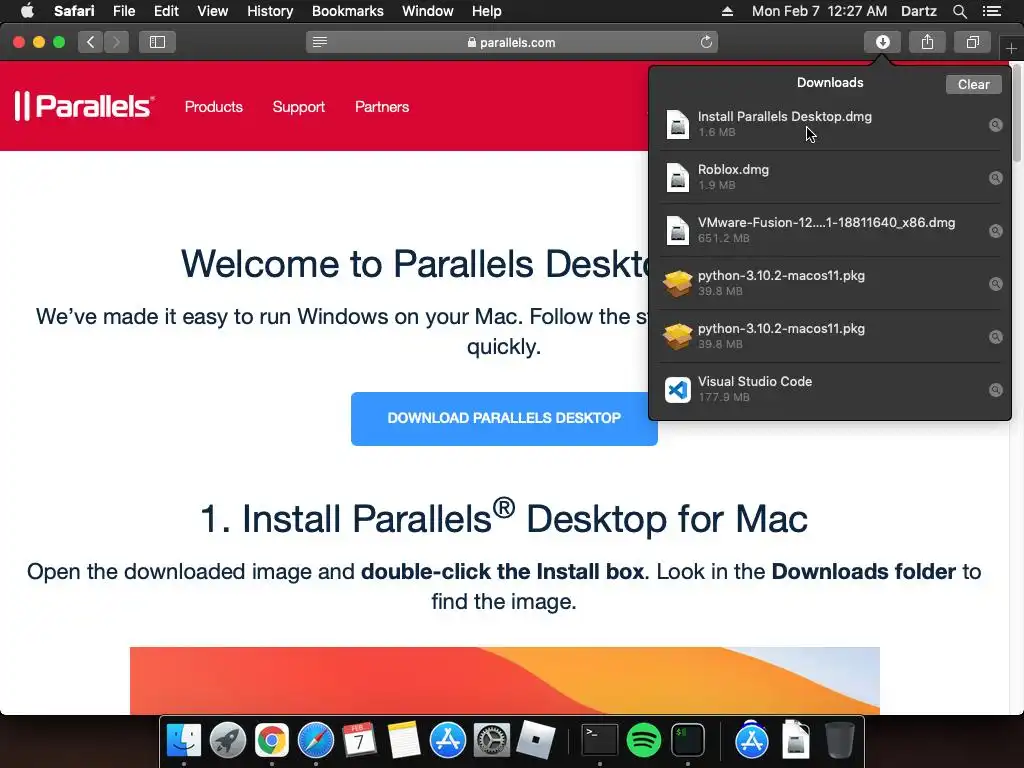Viewport: 1024px width, 768px height.
Task: Close the Downloads popover via toolbar download icon
Action: click(882, 42)
